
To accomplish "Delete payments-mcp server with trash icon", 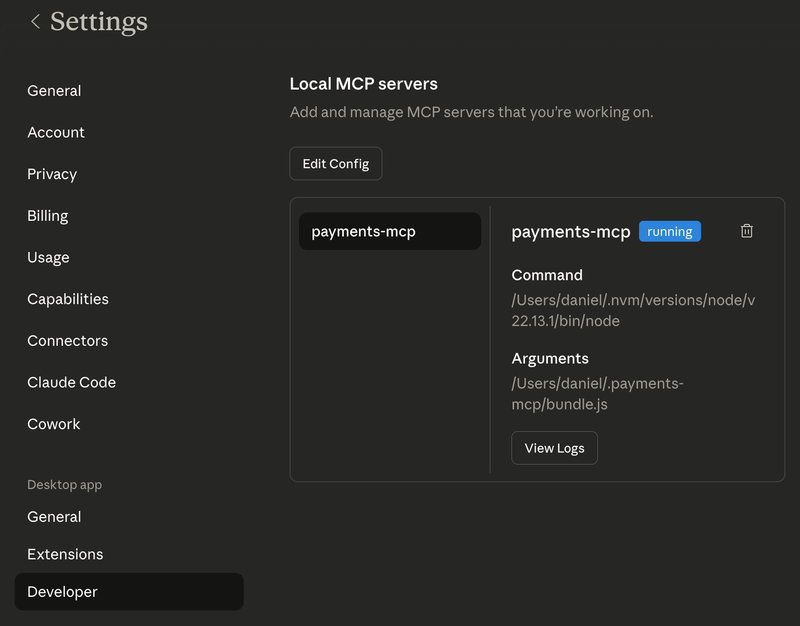I will coord(746,231).
